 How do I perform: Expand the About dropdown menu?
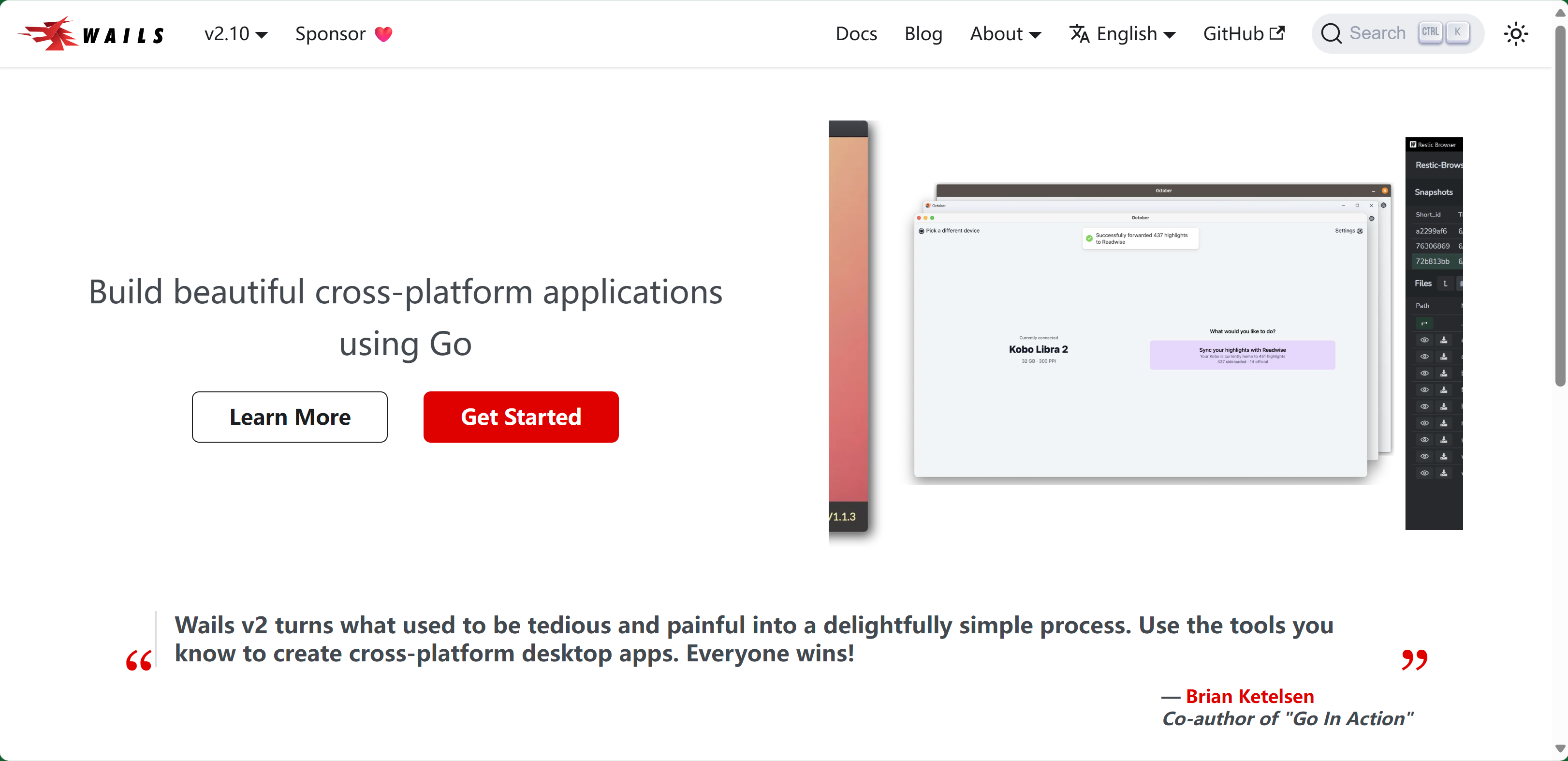1006,34
